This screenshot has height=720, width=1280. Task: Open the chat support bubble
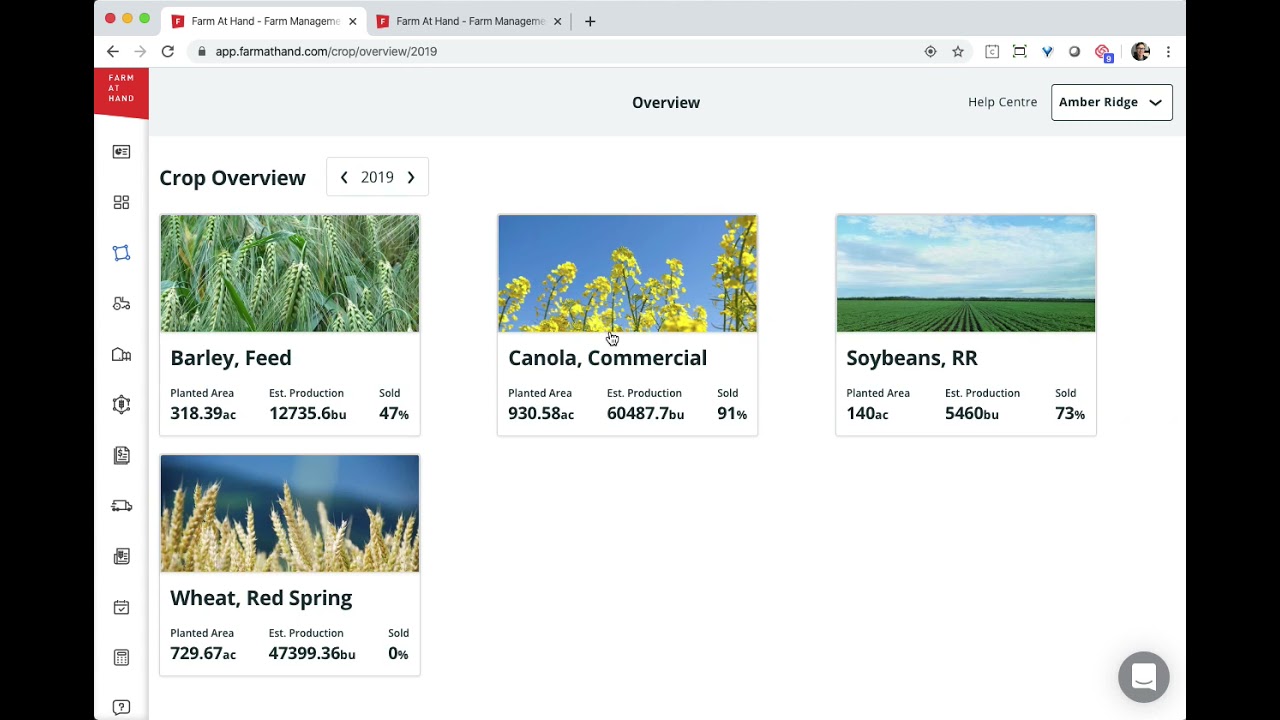[x=1143, y=677]
